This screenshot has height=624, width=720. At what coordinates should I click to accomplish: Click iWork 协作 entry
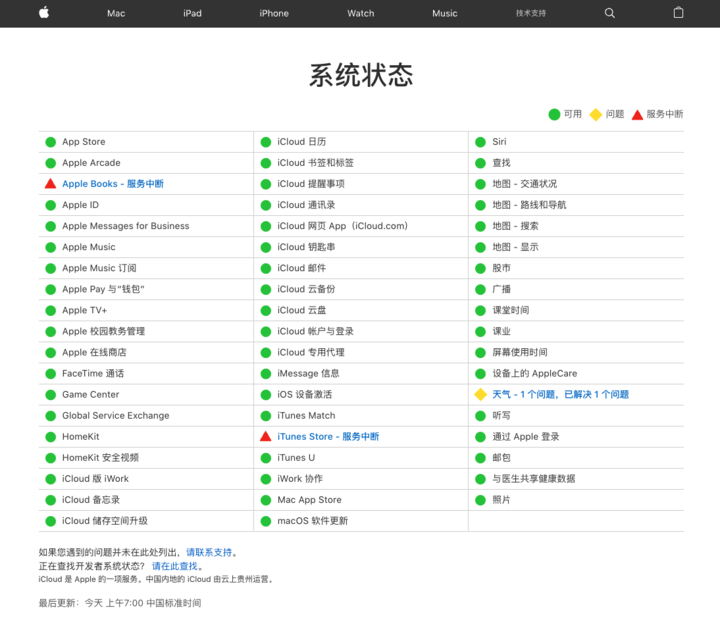click(300, 479)
